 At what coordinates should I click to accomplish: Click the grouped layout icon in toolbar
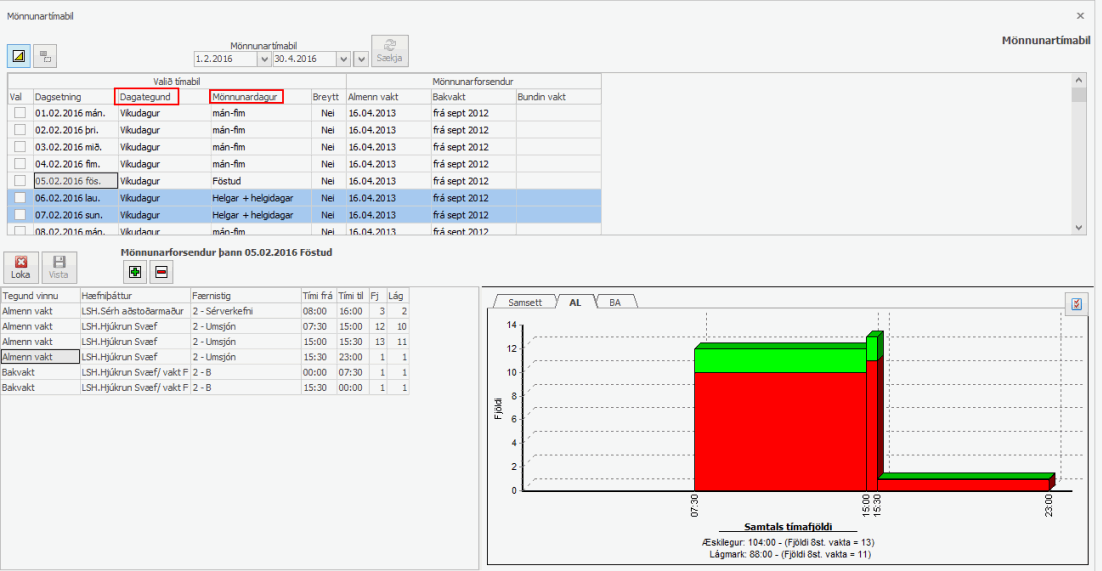coord(44,56)
